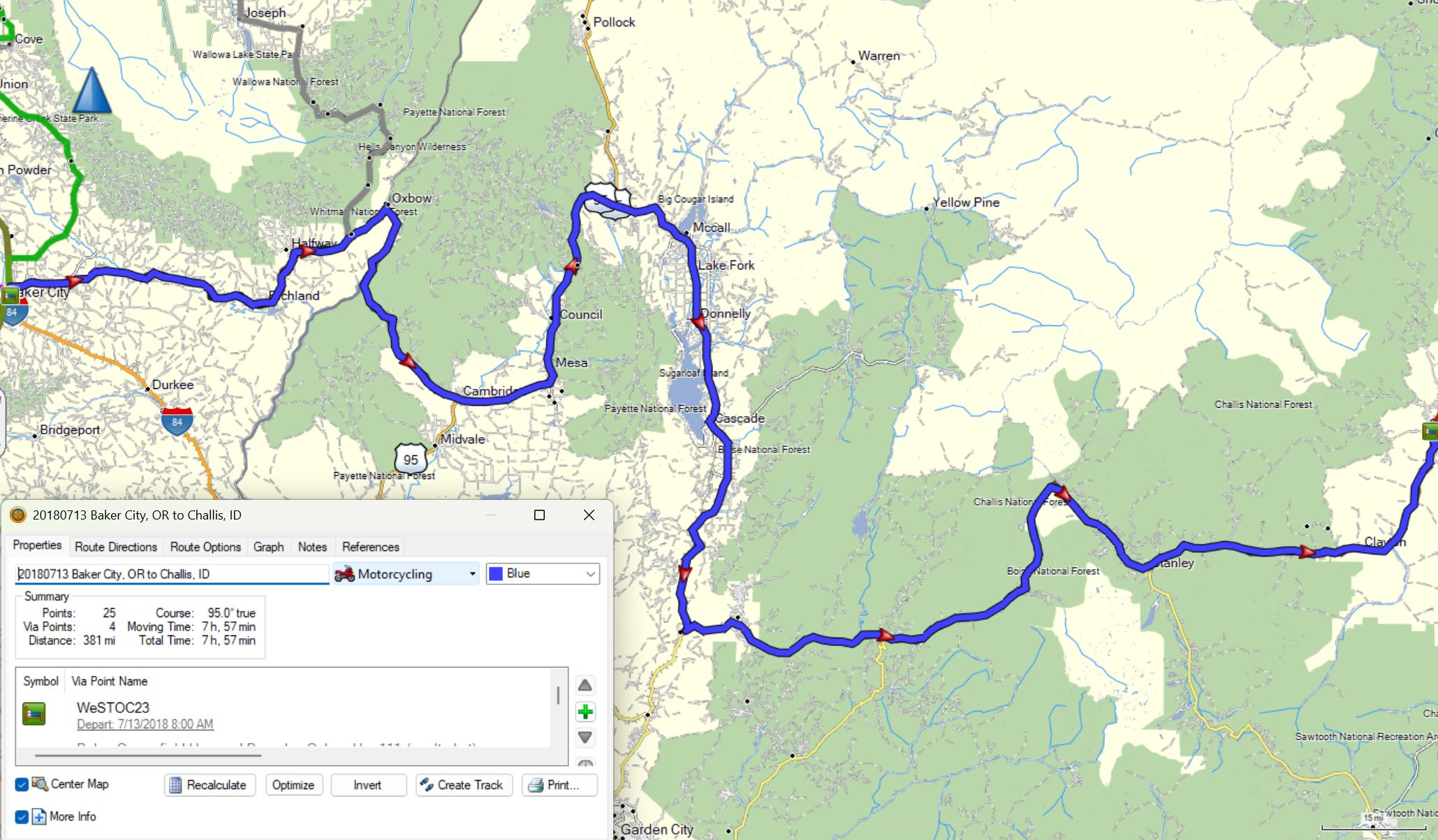Viewport: 1438px width, 840px height.
Task: Click lodging waypoint icon at Baker City
Action: coord(10,296)
